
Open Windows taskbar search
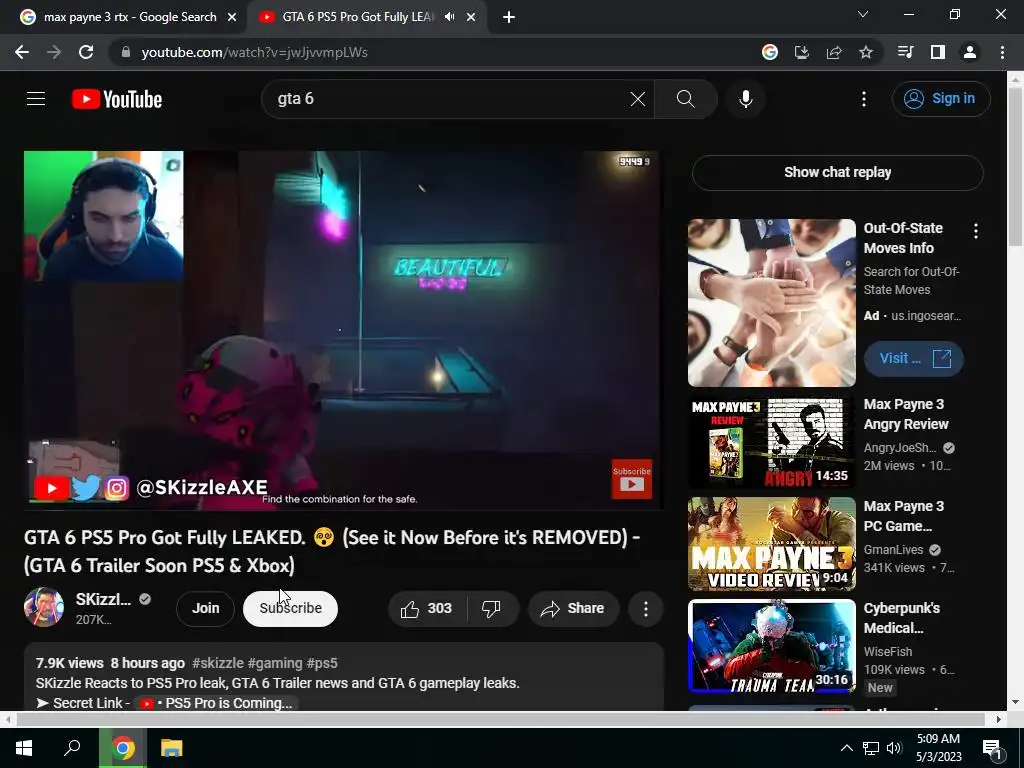(72, 748)
